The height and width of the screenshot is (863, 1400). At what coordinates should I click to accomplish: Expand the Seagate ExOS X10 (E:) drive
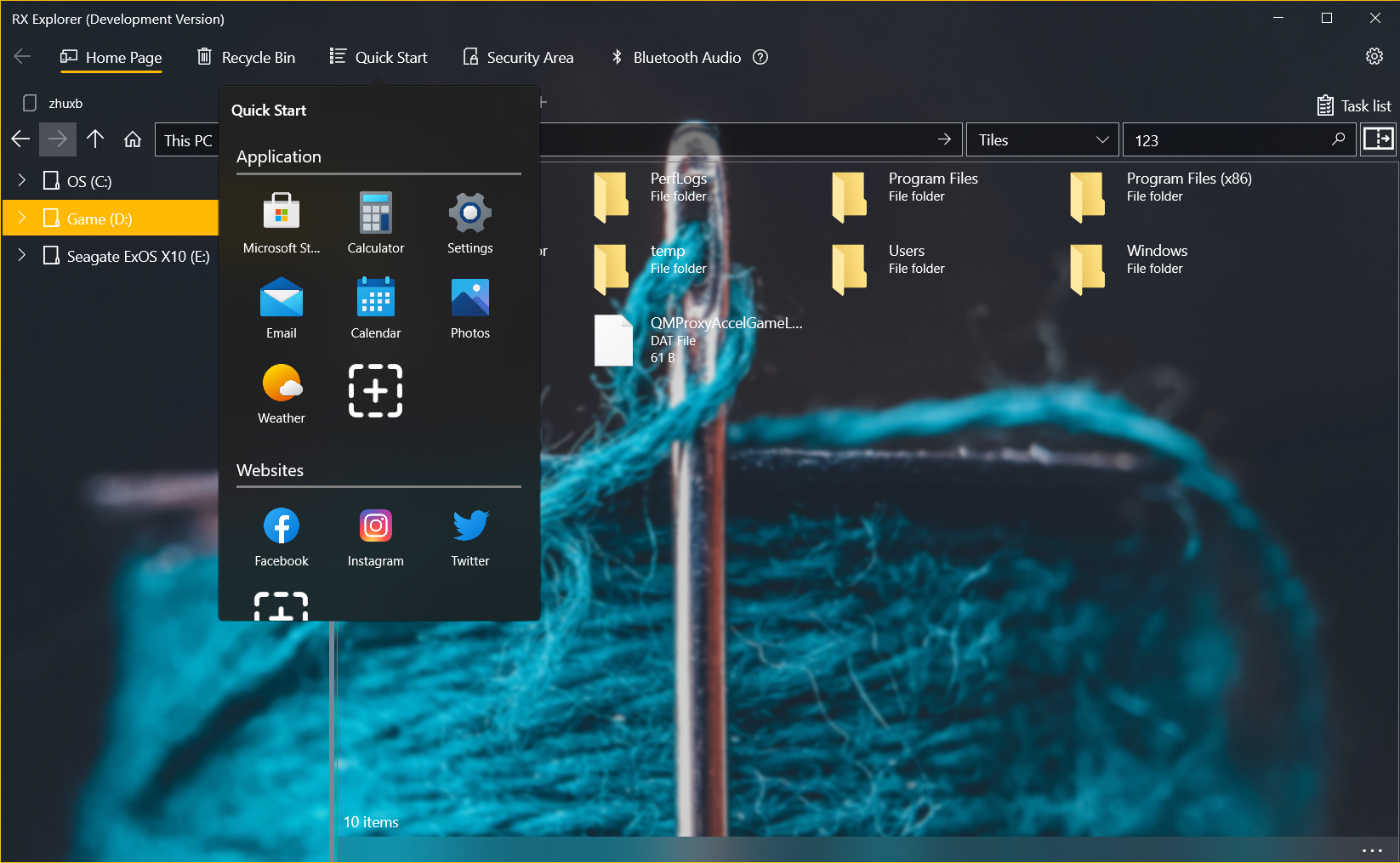[x=22, y=255]
